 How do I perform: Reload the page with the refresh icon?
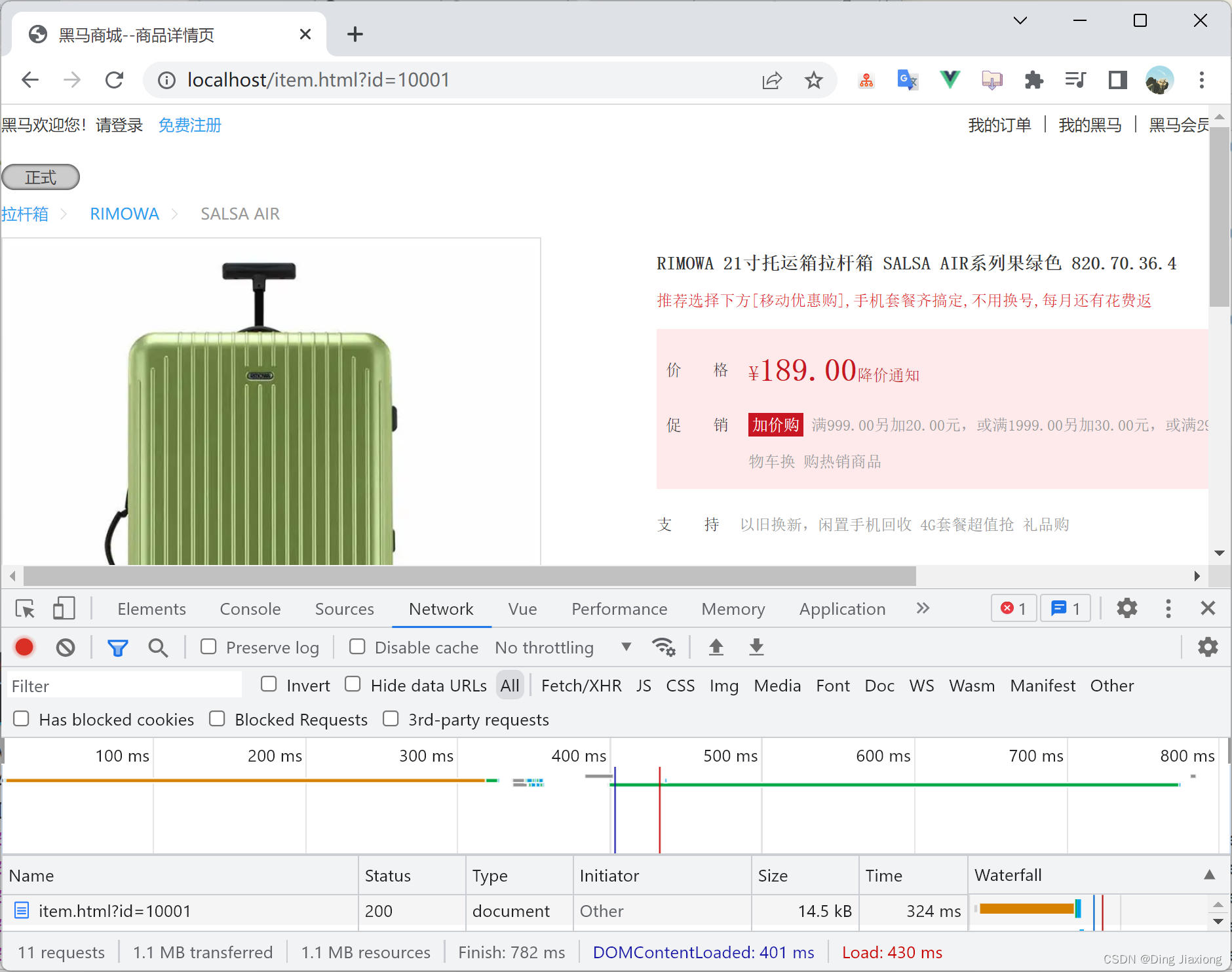point(115,80)
